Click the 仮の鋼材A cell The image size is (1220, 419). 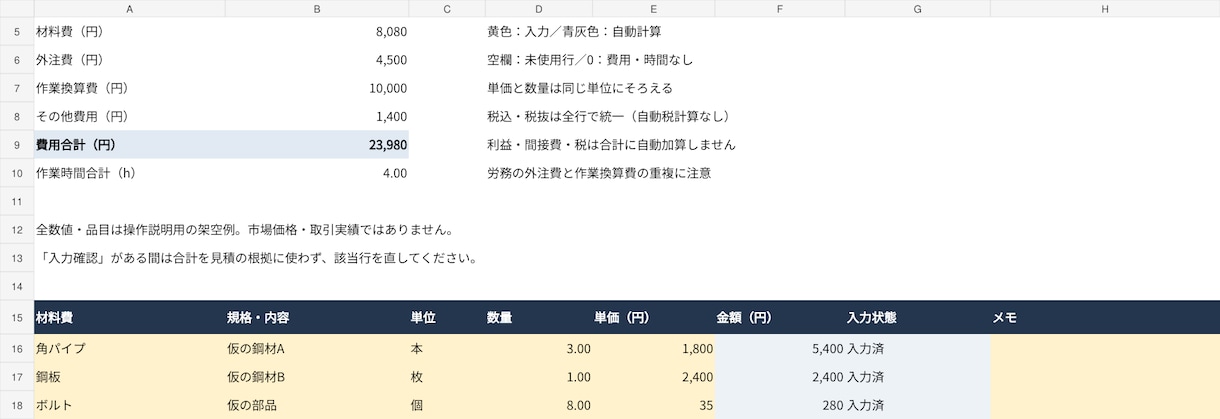(x=317, y=349)
